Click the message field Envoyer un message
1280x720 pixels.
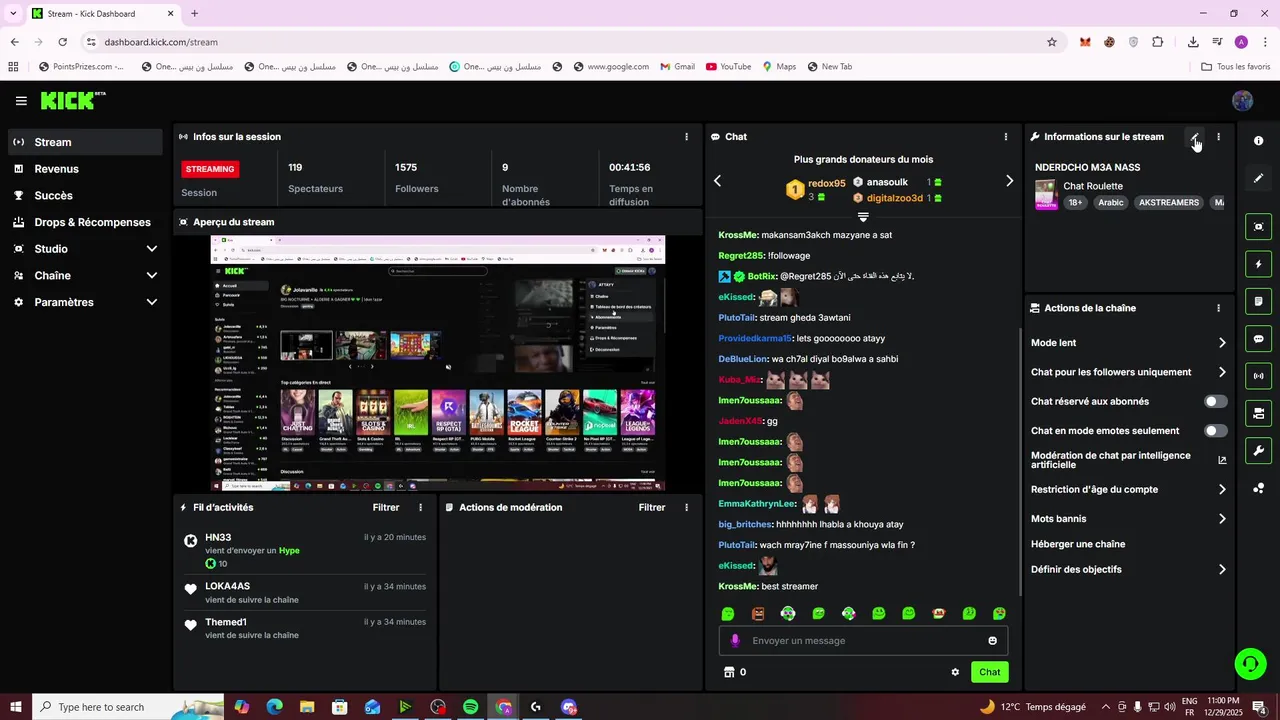coord(863,641)
